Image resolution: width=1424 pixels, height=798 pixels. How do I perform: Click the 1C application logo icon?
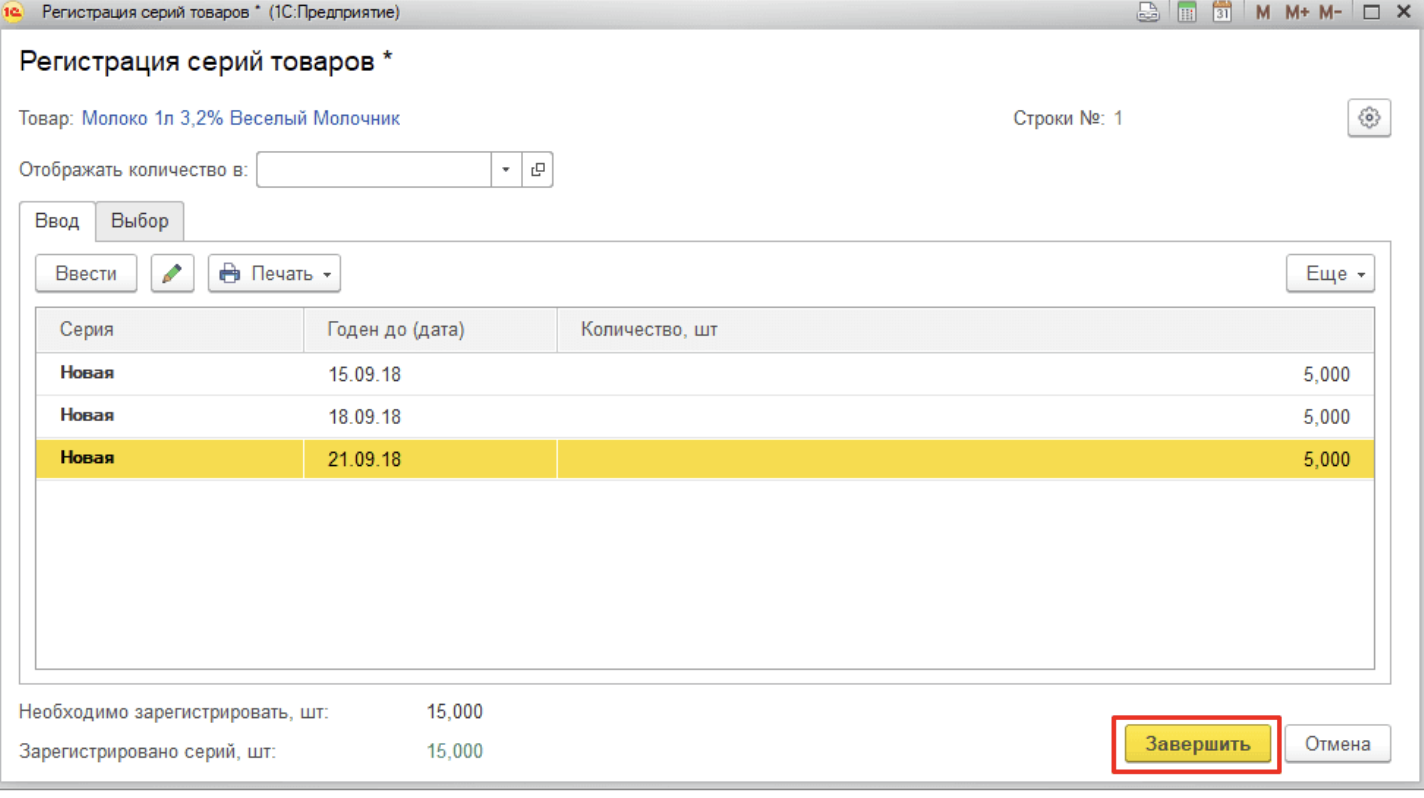pyautogui.click(x=14, y=13)
